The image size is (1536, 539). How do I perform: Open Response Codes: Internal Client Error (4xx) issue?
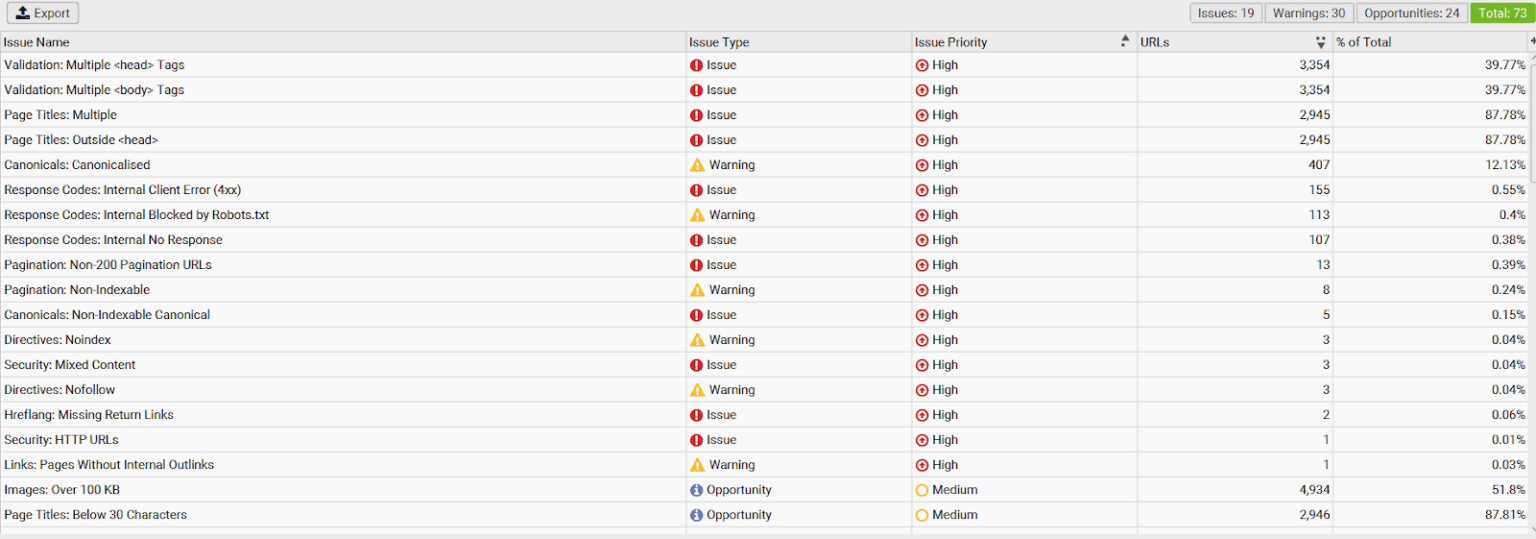tap(122, 190)
